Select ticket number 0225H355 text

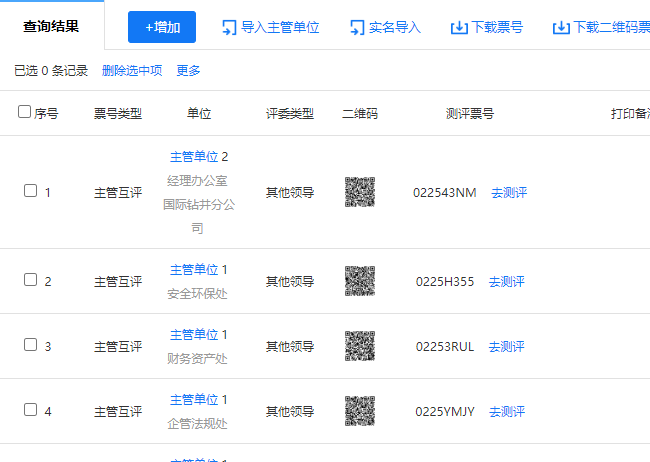[x=445, y=282]
